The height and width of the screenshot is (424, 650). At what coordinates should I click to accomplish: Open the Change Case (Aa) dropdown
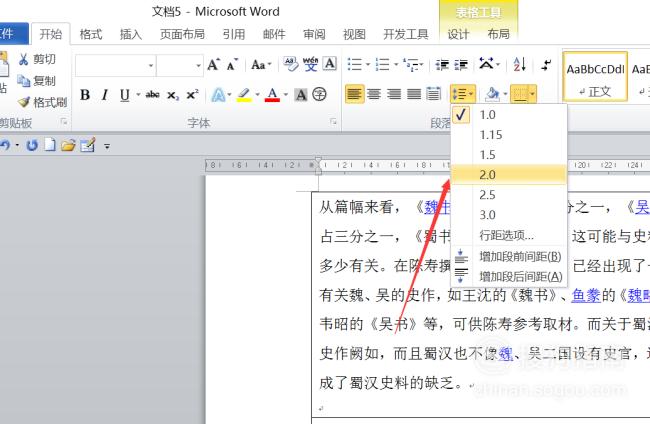pyautogui.click(x=261, y=65)
